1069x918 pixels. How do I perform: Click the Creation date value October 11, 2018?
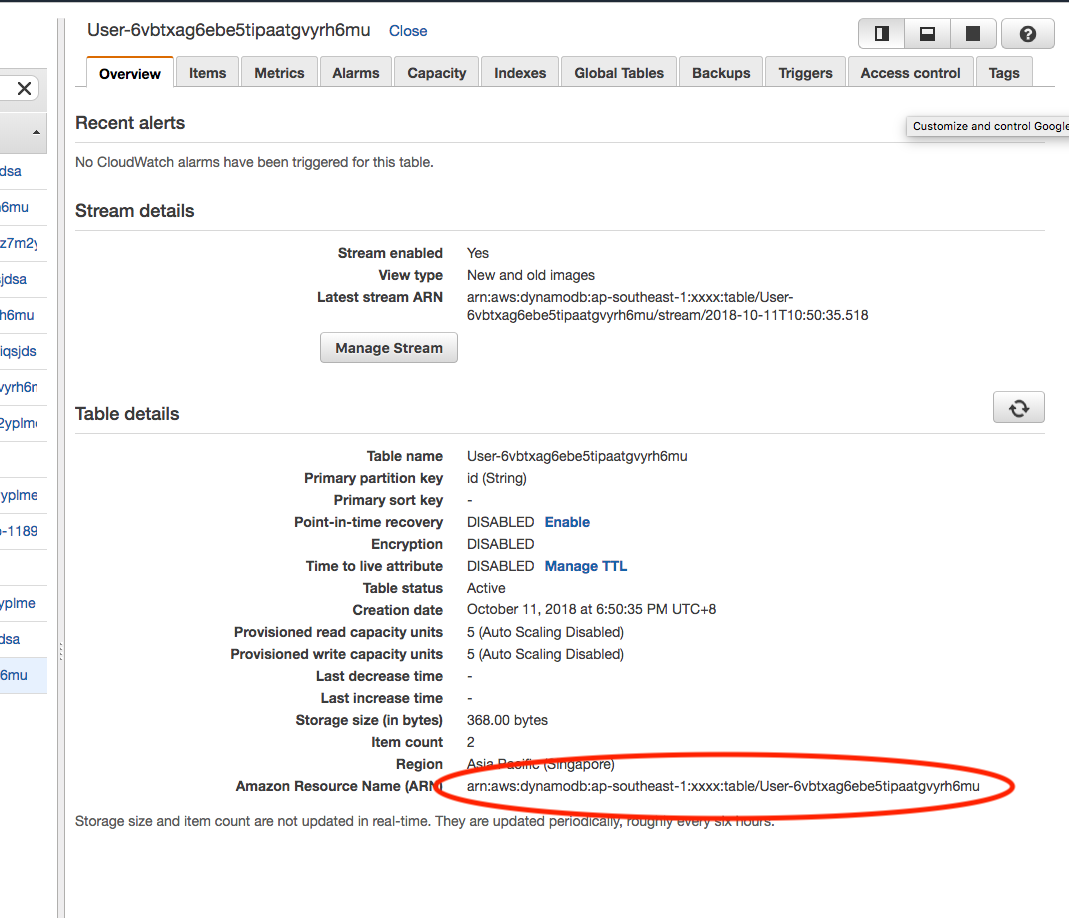pos(591,609)
